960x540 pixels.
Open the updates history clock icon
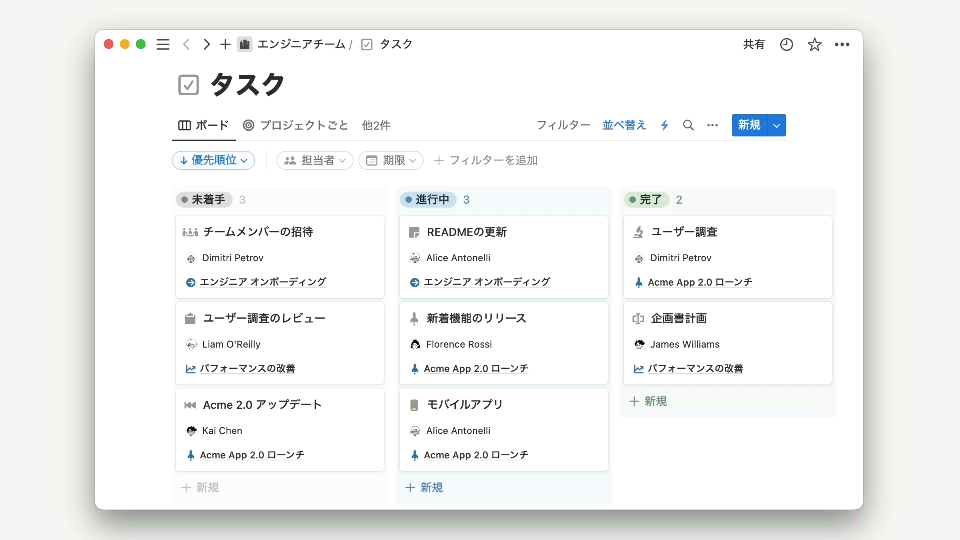click(786, 44)
